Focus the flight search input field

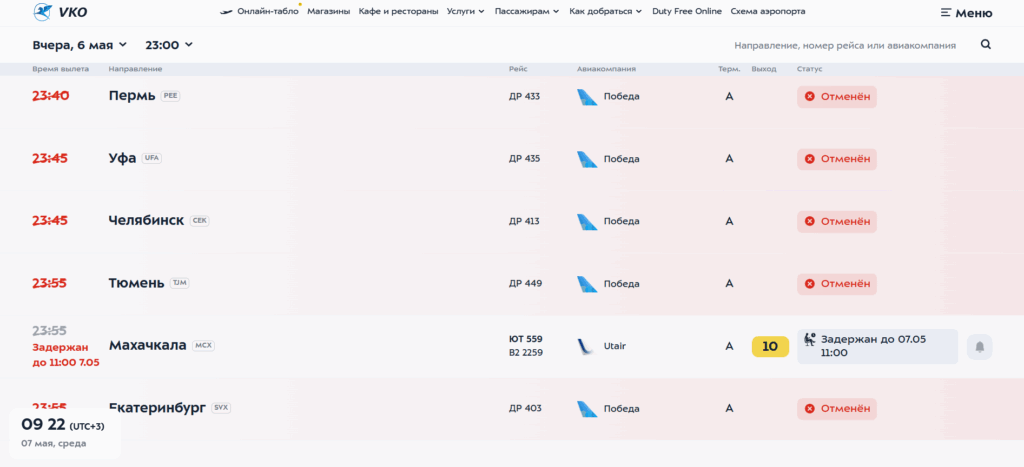845,45
